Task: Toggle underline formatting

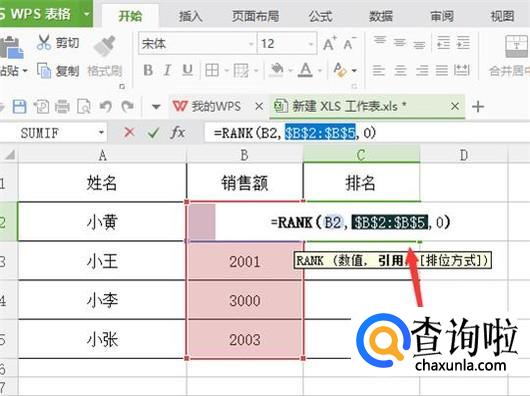Action: click(x=187, y=70)
